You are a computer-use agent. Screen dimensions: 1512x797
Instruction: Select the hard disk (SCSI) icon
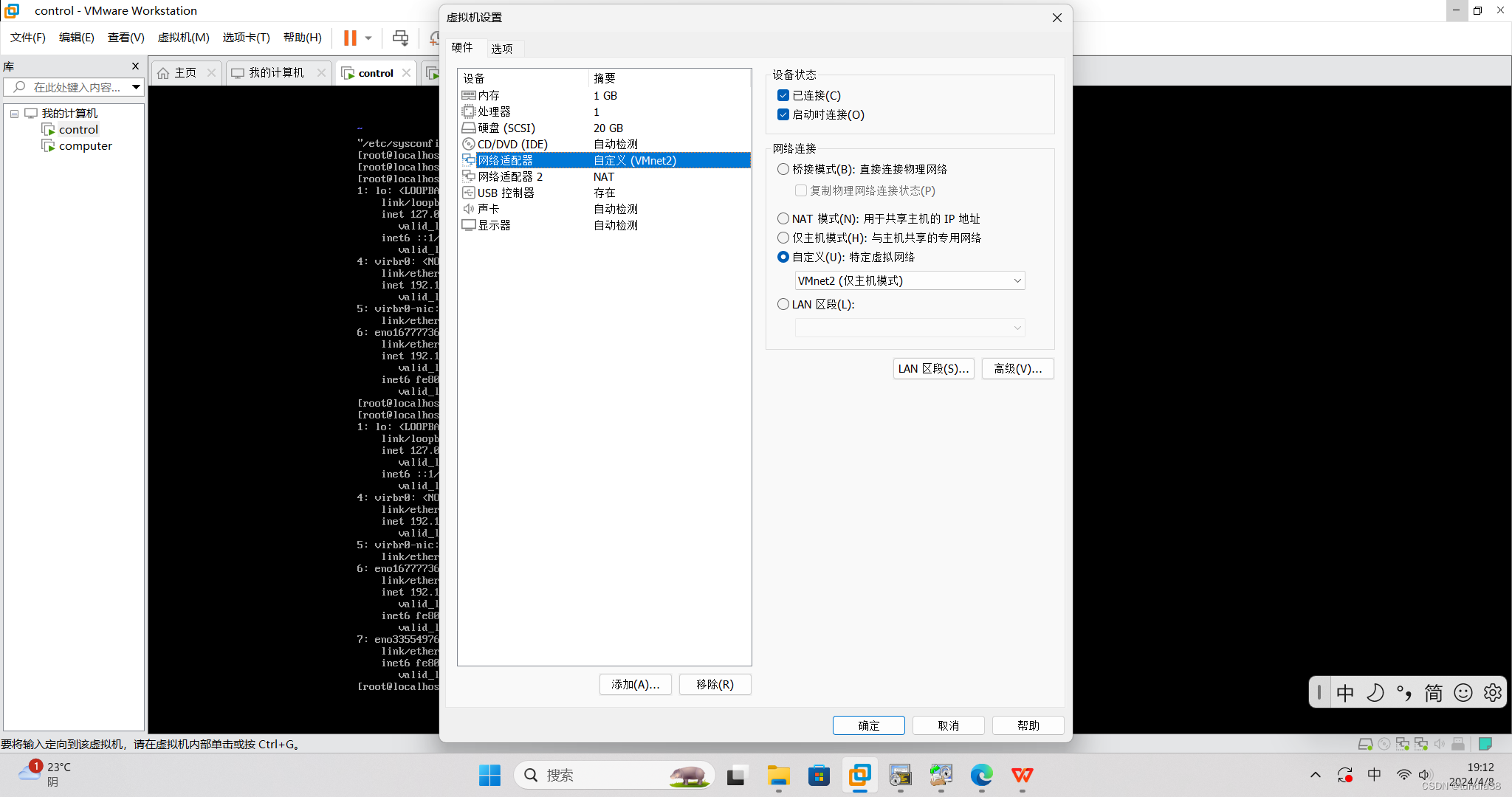(x=468, y=128)
